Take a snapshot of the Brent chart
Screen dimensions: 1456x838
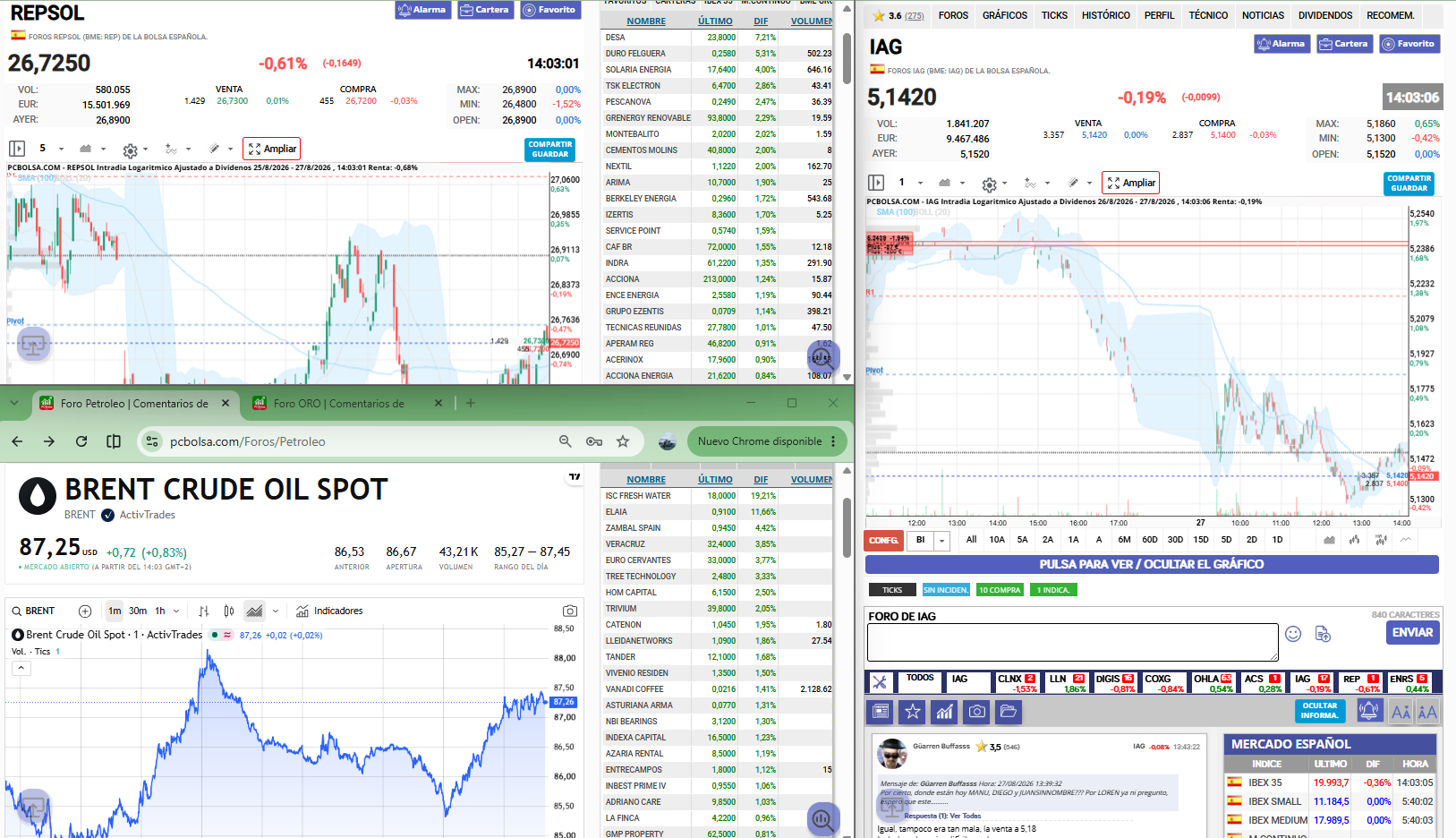coord(570,611)
